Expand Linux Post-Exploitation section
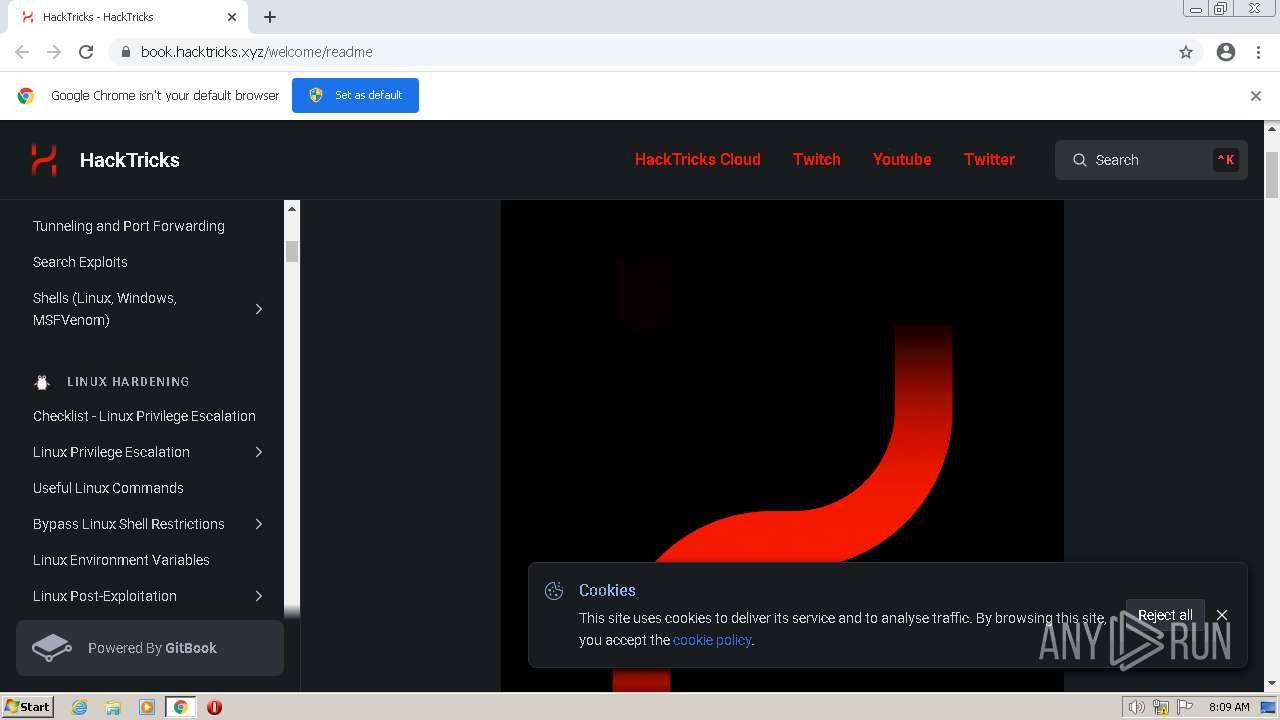This screenshot has height=720, width=1280. coord(259,596)
